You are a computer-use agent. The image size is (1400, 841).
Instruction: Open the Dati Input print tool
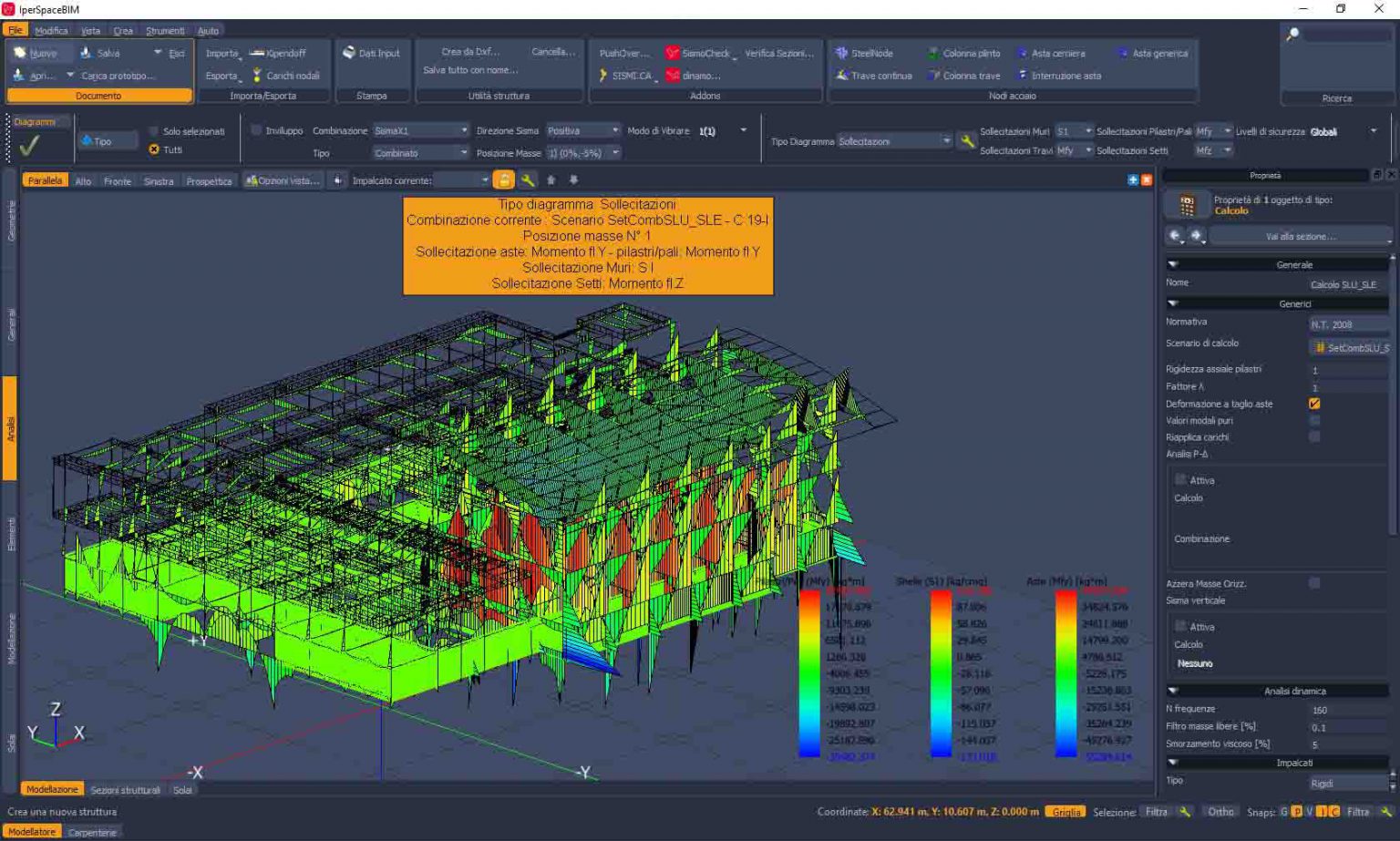click(x=374, y=52)
